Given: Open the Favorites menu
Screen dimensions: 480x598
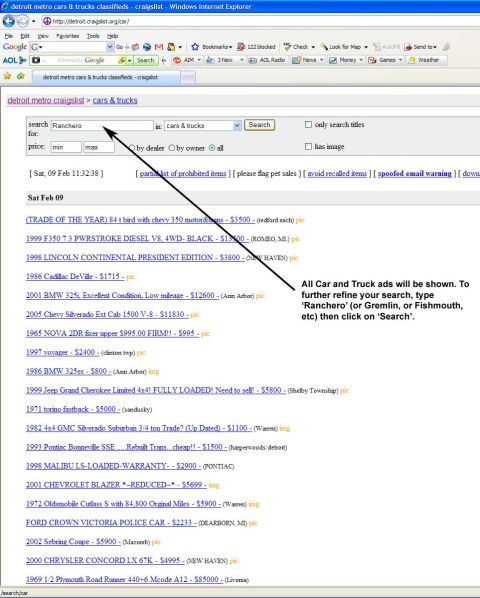Looking at the screenshot, I should tap(67, 36).
